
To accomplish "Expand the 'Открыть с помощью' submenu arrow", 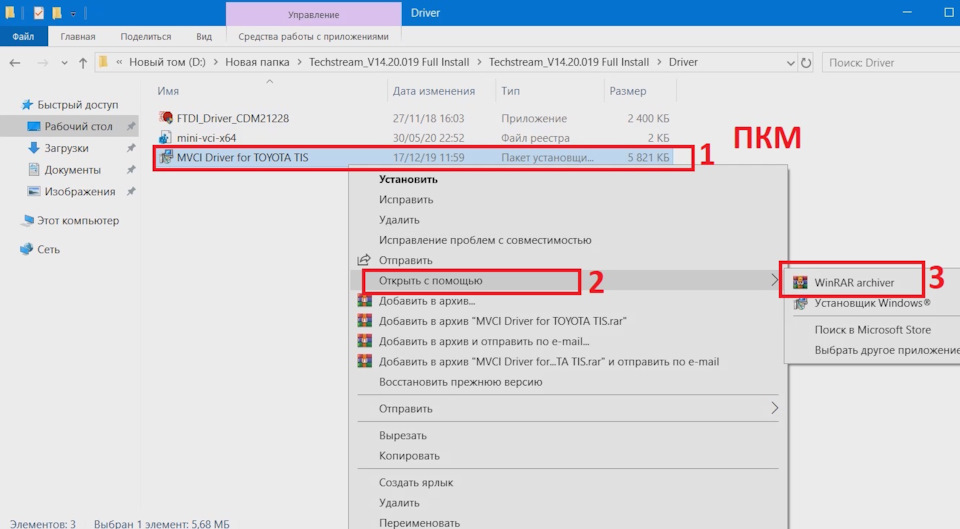I will (774, 280).
